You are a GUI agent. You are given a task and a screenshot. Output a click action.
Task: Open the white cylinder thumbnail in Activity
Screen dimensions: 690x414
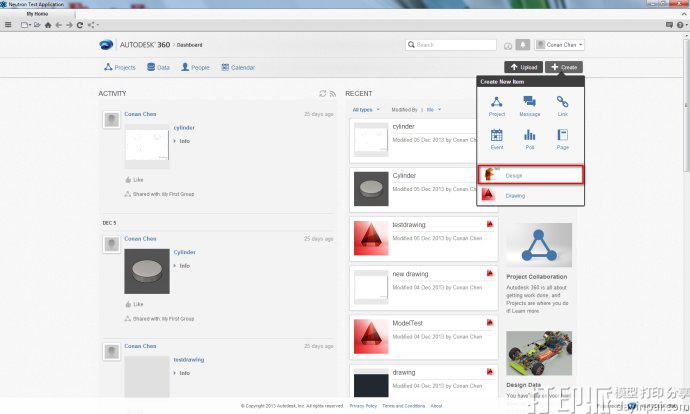[147, 146]
